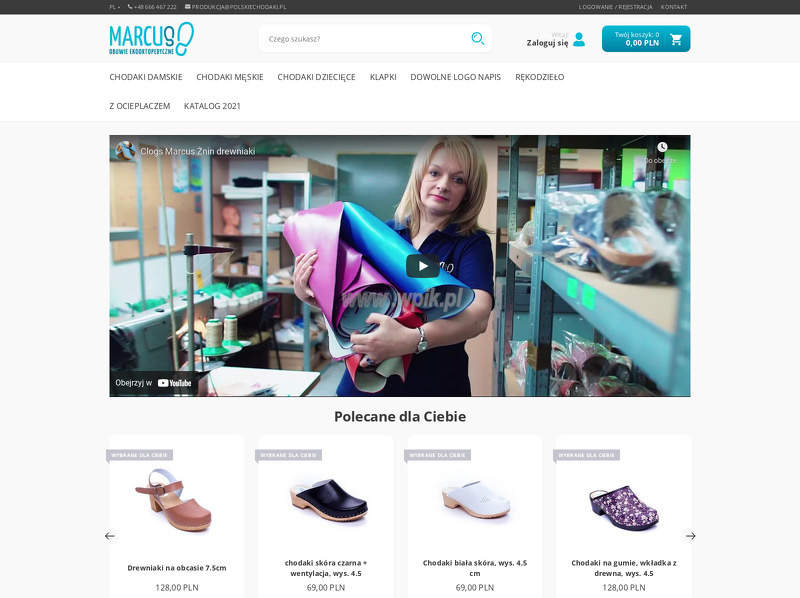
Task: Click the magnifier search icon
Action: tap(478, 39)
